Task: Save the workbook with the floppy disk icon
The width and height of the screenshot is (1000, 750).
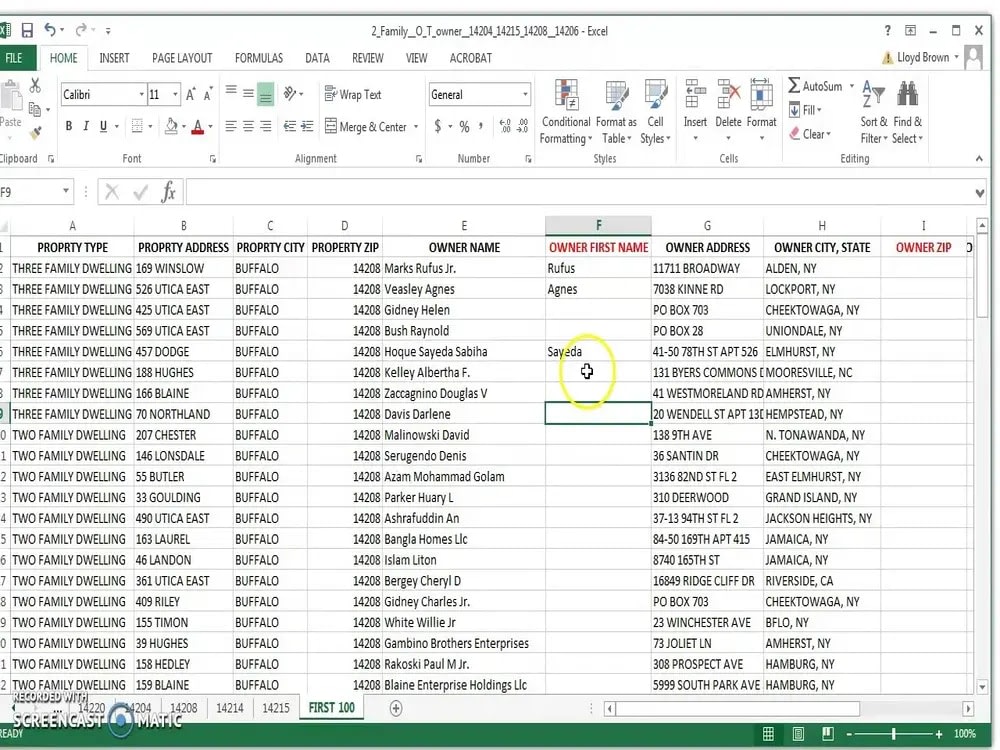Action: point(27,30)
